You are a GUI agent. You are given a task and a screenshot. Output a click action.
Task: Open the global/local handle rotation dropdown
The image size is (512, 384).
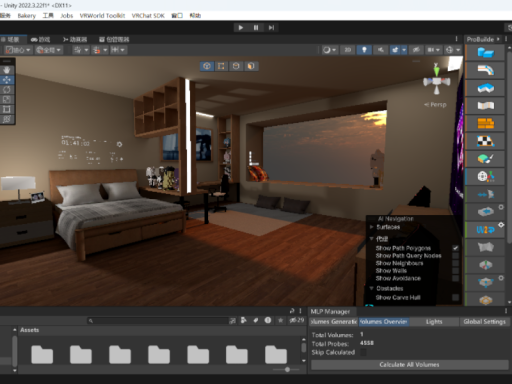pos(49,50)
